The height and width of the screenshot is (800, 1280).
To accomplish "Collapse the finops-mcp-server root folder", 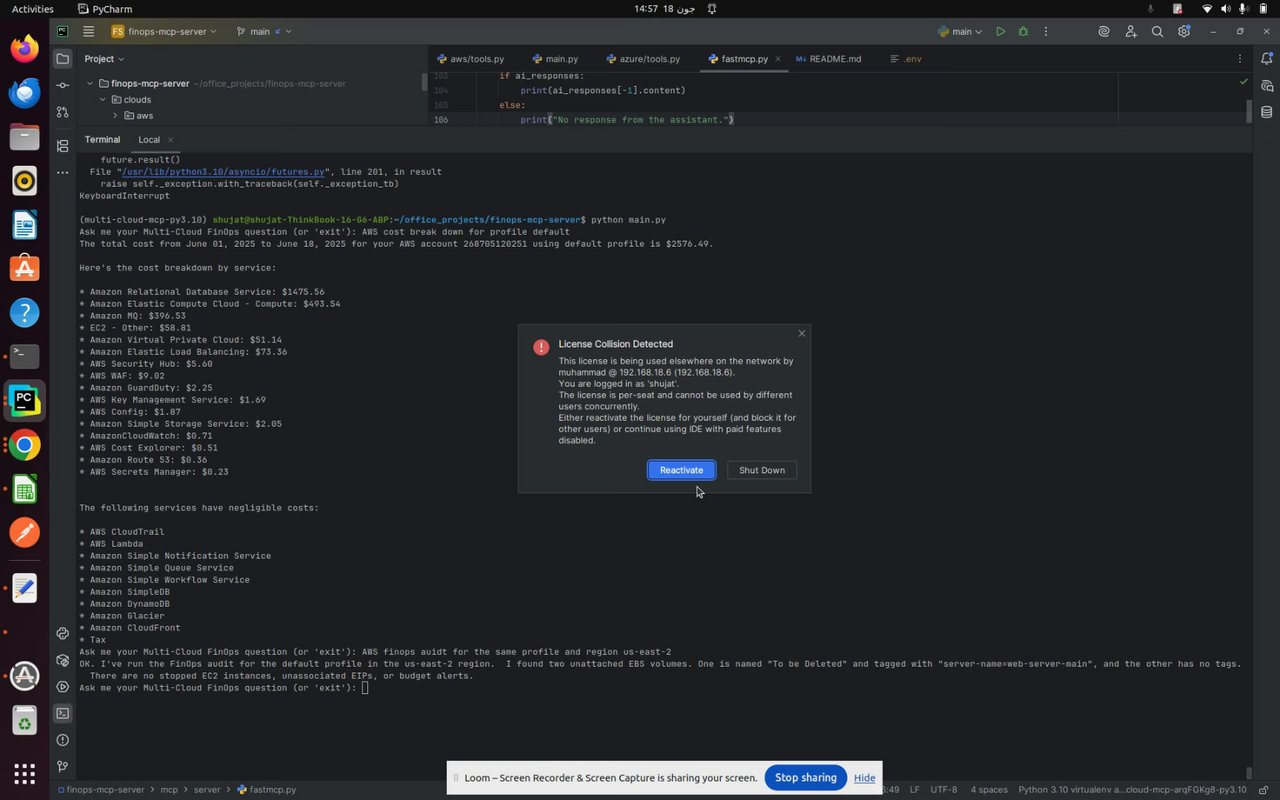I will click(x=90, y=84).
